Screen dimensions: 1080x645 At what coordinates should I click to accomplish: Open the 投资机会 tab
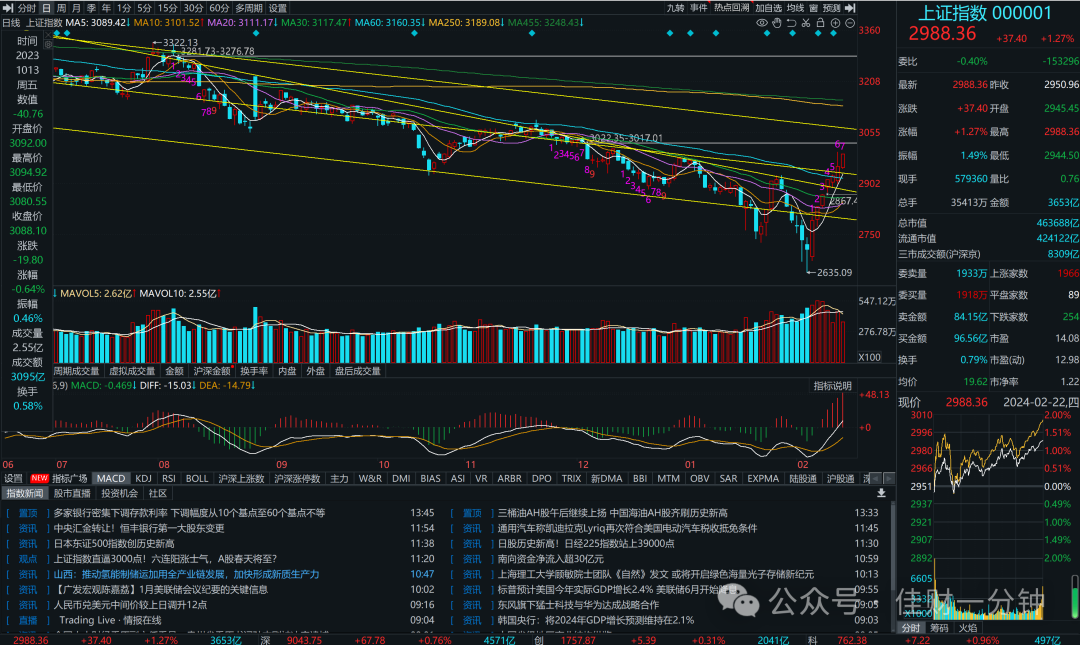click(x=119, y=493)
